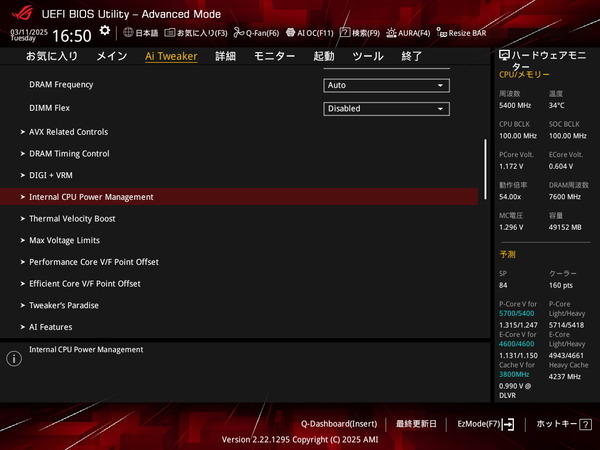Click the info icon in the help area

click(14, 358)
